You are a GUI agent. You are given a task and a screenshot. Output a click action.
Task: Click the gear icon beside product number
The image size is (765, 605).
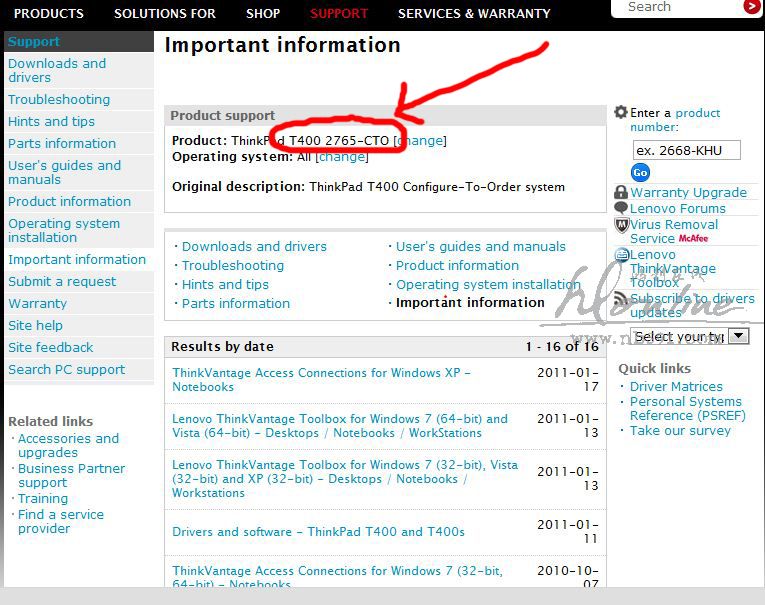[x=621, y=113]
